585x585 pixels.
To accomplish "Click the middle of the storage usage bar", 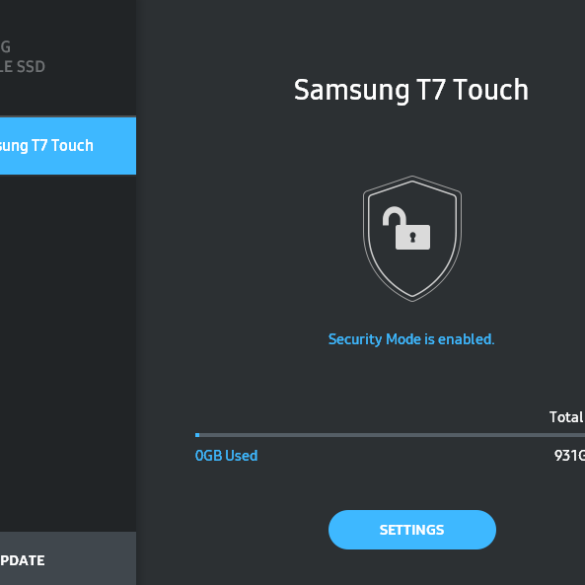I will [x=390, y=435].
